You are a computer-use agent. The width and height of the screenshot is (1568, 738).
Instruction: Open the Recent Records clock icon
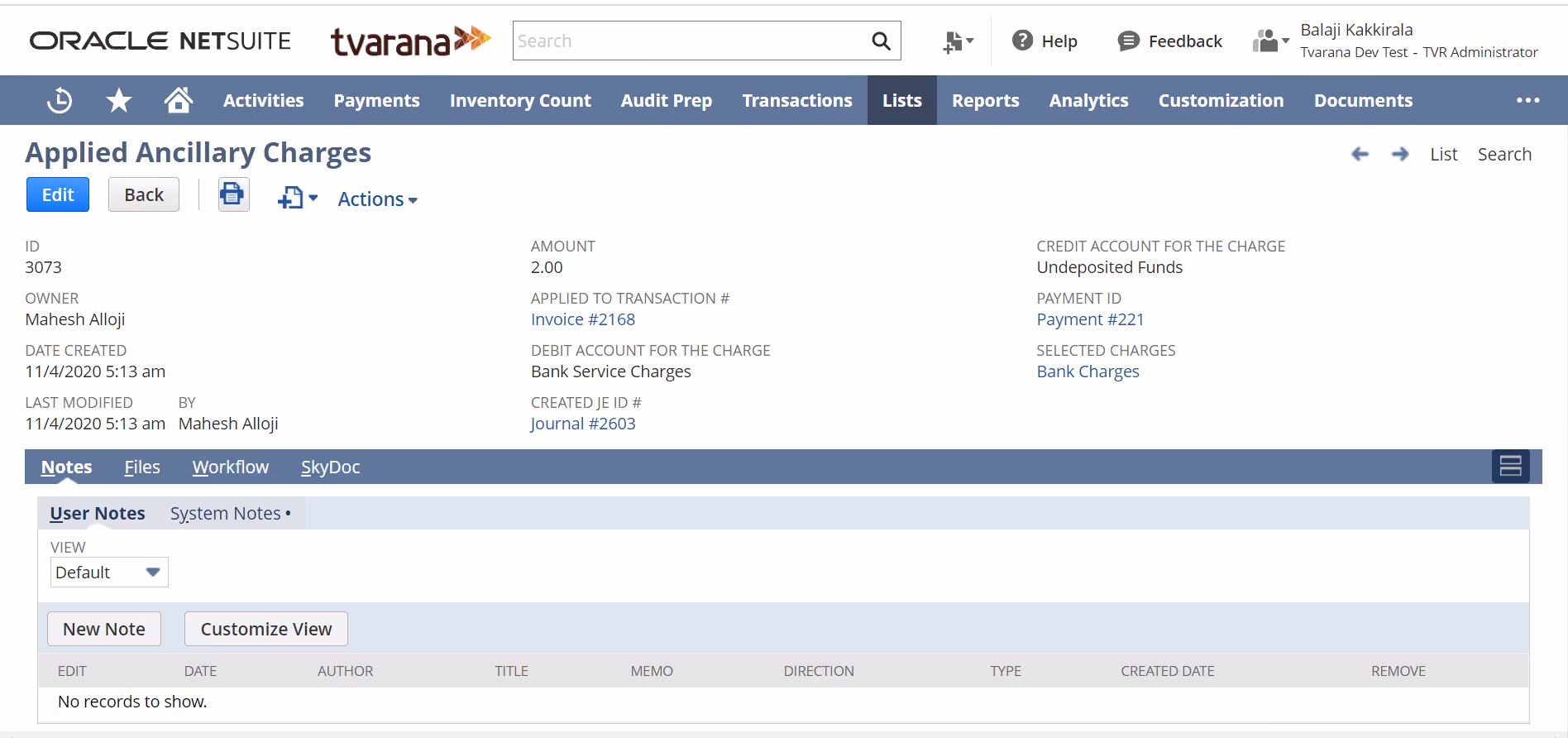(60, 100)
